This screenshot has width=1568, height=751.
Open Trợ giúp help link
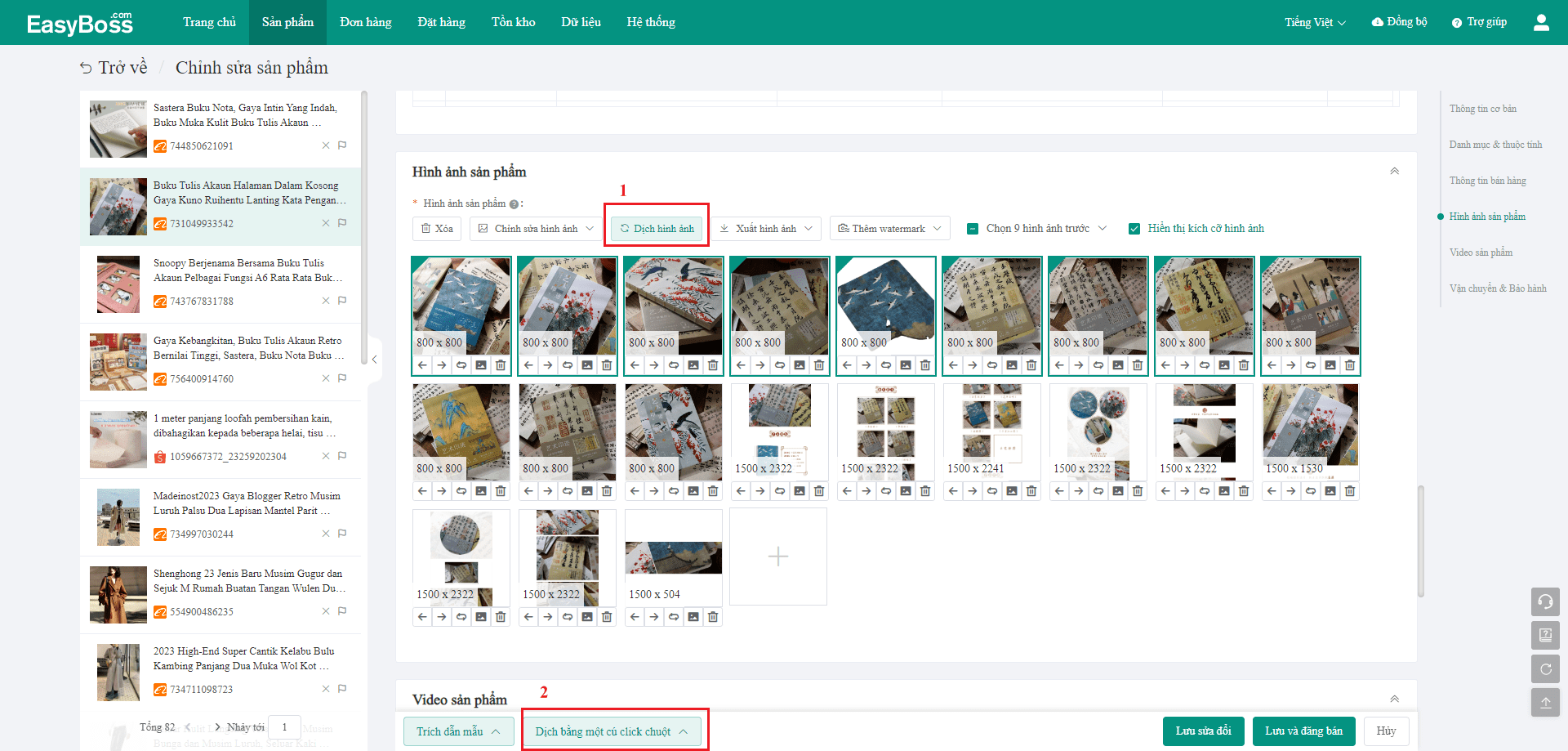(x=1479, y=22)
